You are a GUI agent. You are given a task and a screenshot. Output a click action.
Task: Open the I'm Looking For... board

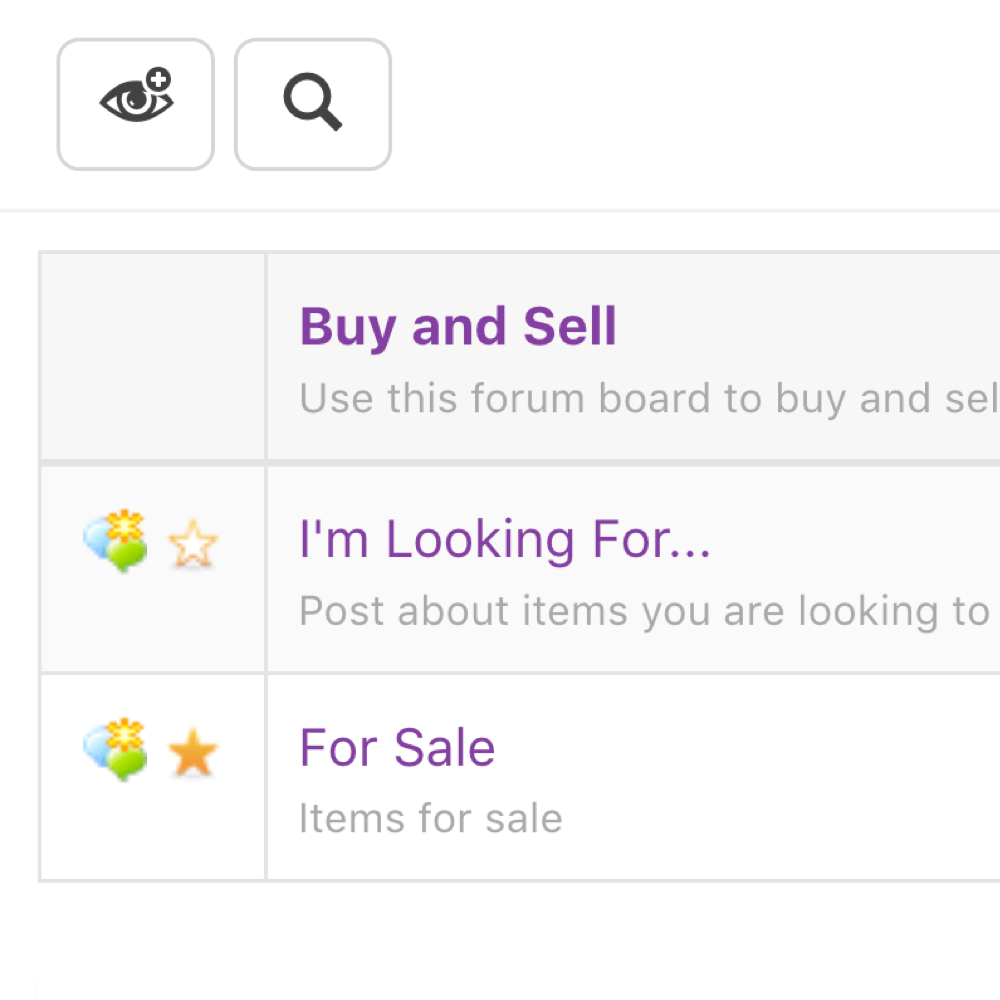point(504,540)
